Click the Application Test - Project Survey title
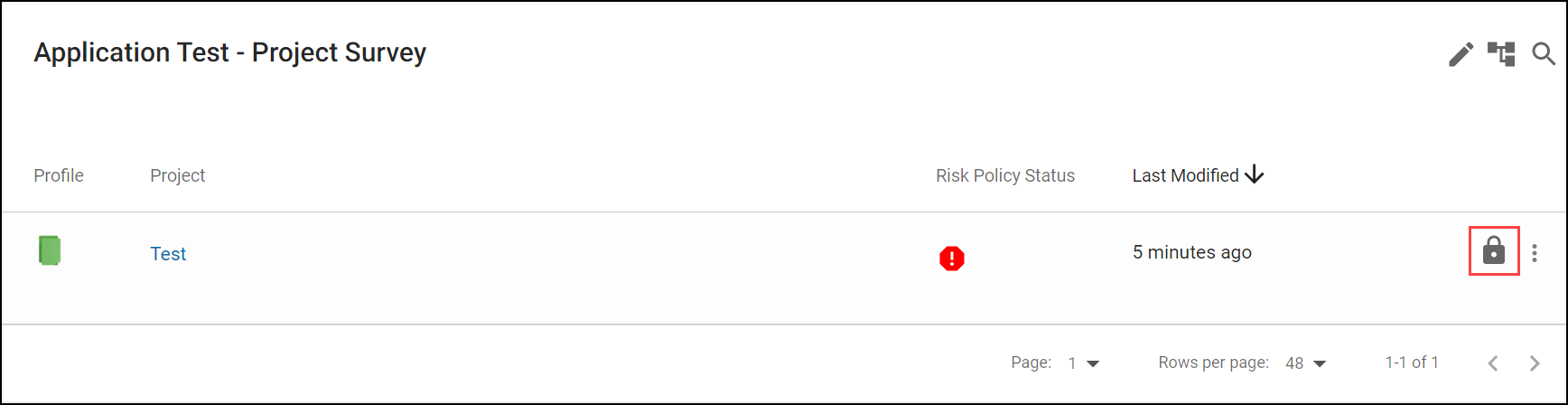 (230, 52)
